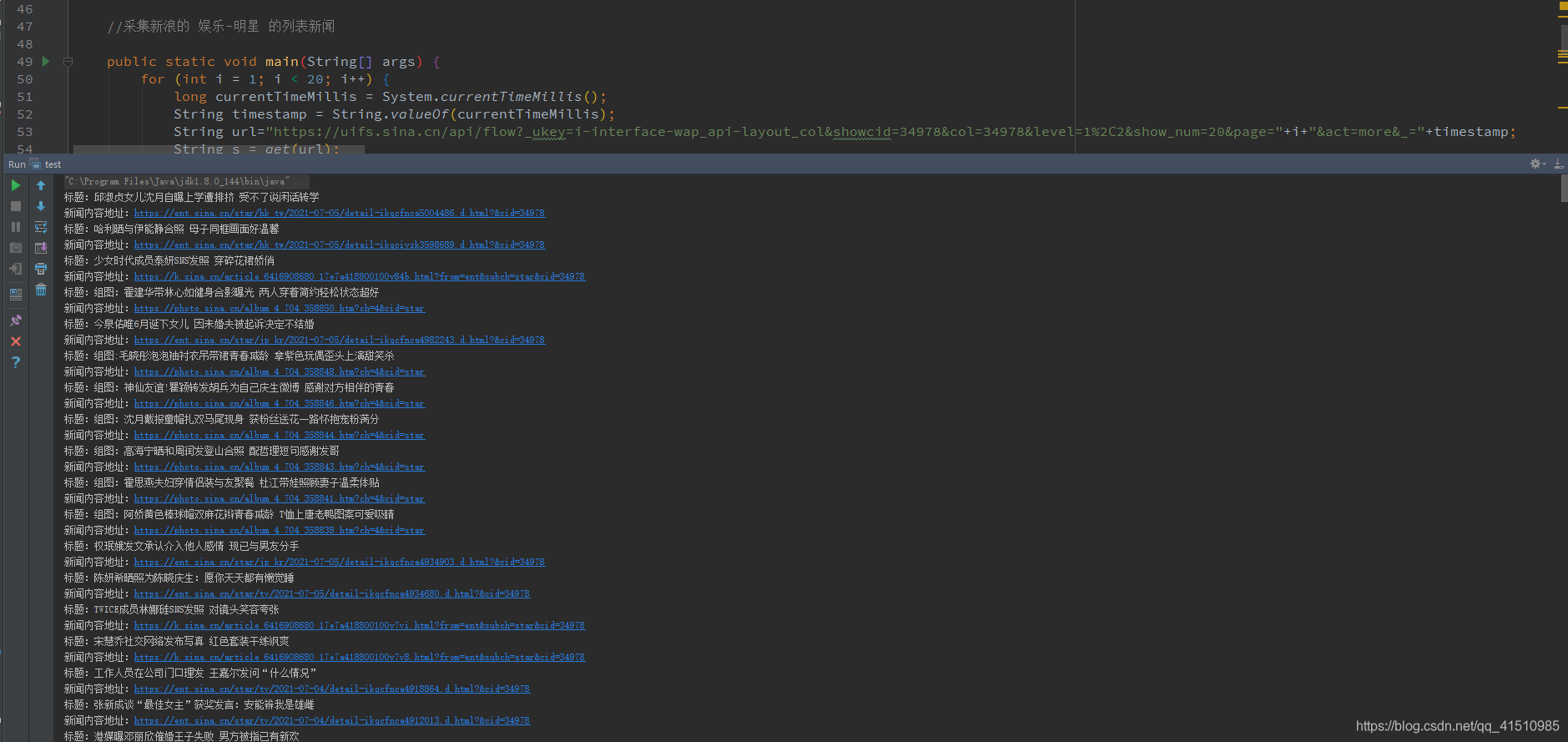This screenshot has height=742, width=1568.
Task: Go down the stack trace with down arrow
Action: point(41,206)
